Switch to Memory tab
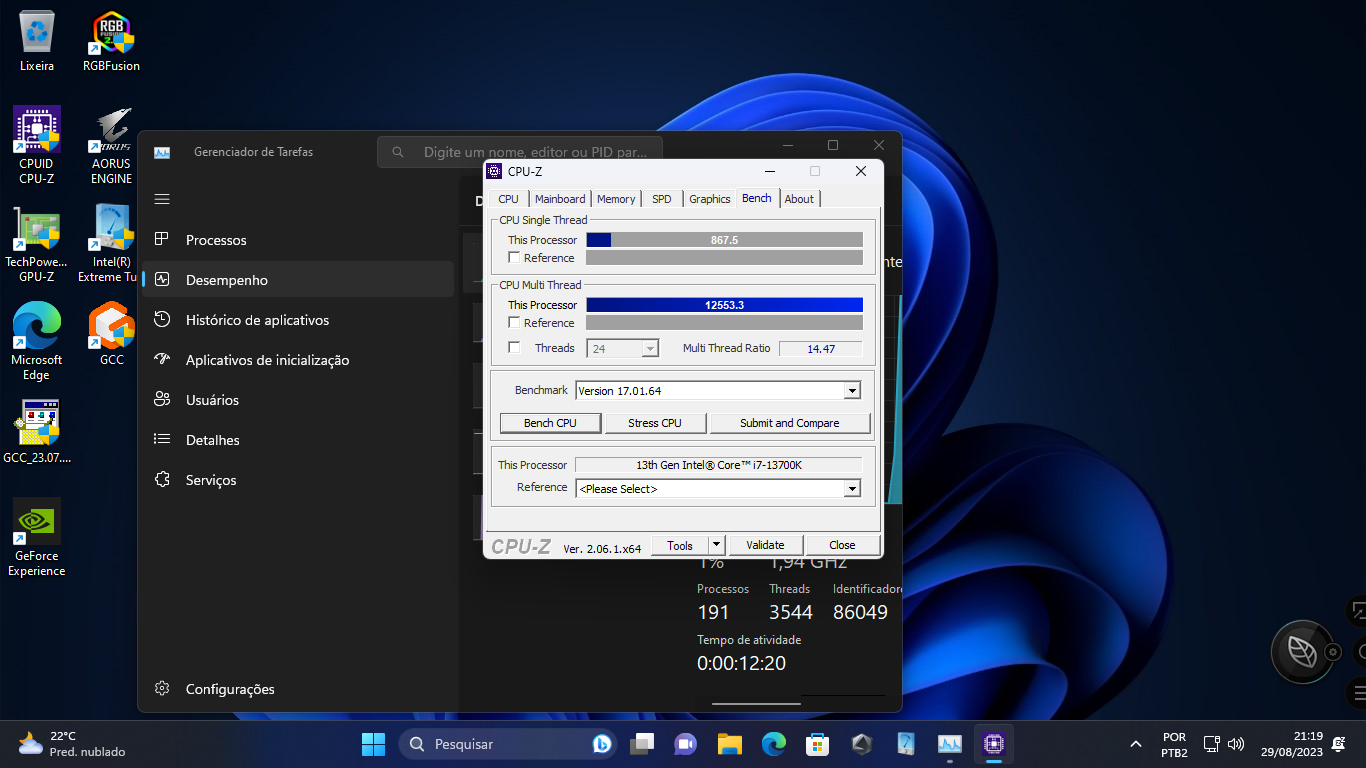This screenshot has width=1366, height=768. click(x=616, y=199)
